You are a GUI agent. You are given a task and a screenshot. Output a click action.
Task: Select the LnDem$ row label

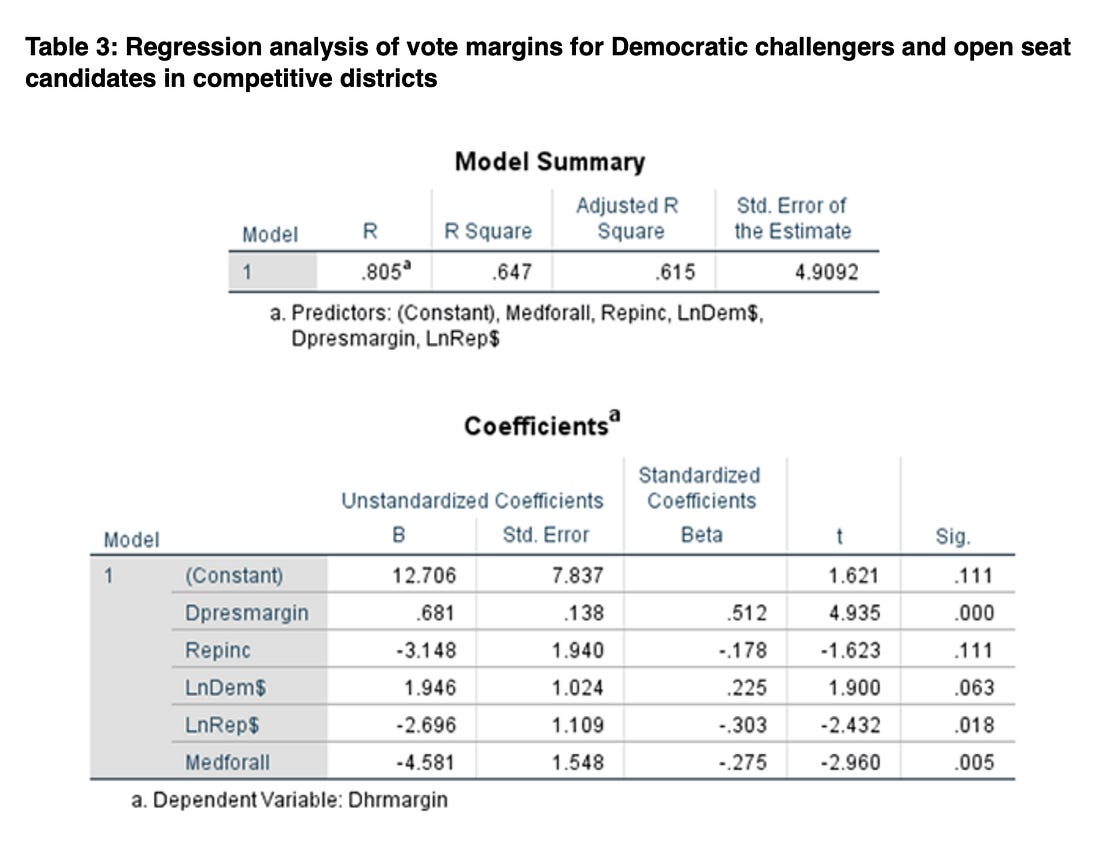pos(225,687)
